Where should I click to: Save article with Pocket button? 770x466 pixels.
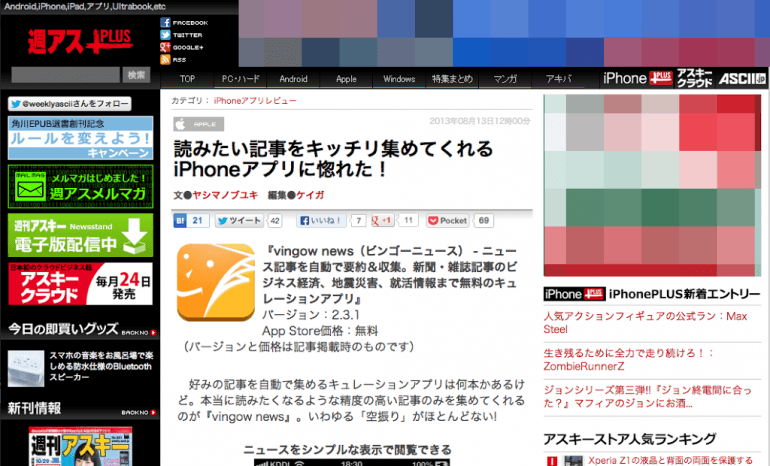(x=447, y=220)
